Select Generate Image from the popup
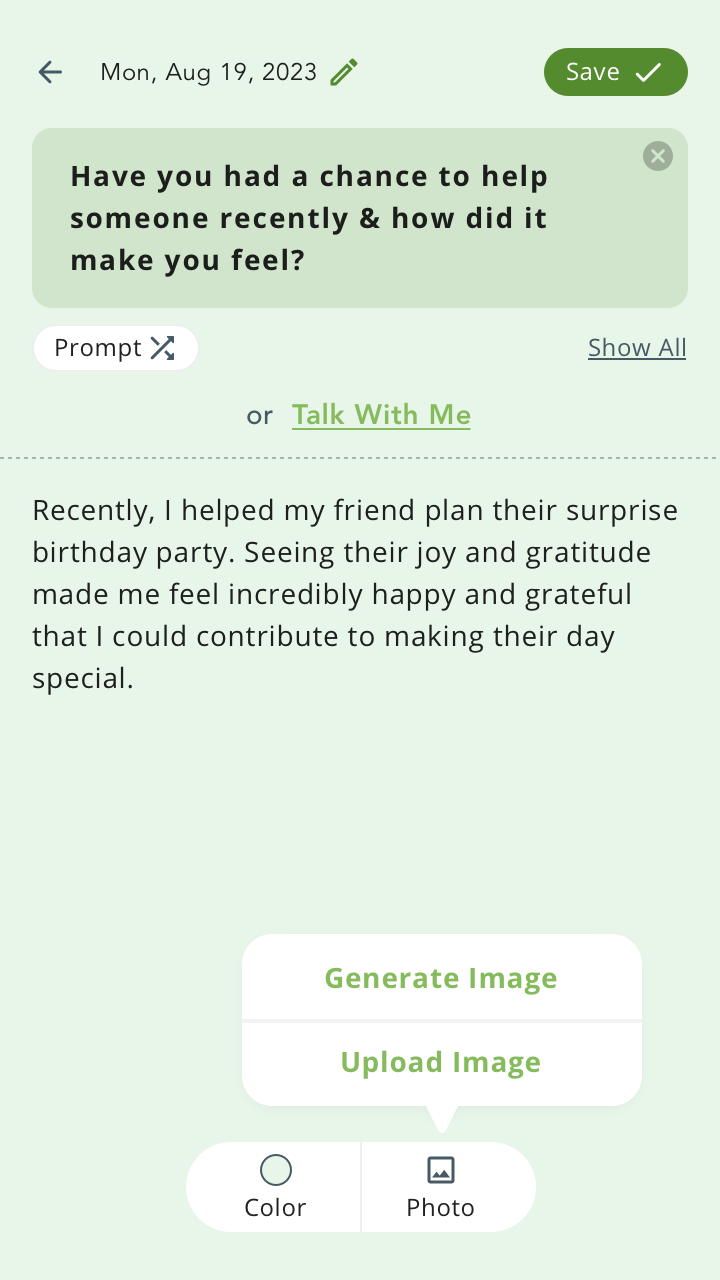This screenshot has height=1280, width=720. [441, 978]
